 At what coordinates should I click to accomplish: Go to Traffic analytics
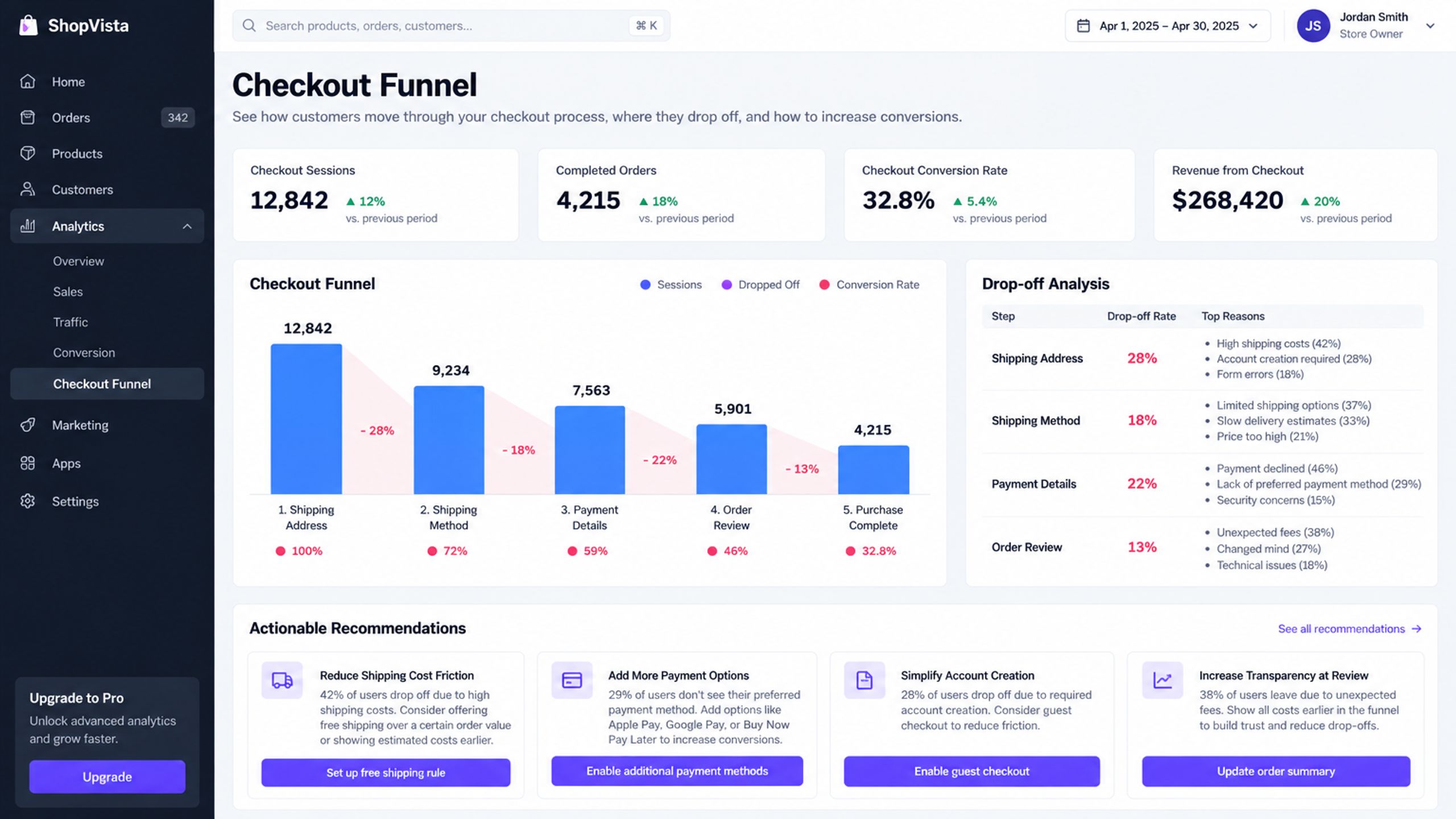(71, 322)
